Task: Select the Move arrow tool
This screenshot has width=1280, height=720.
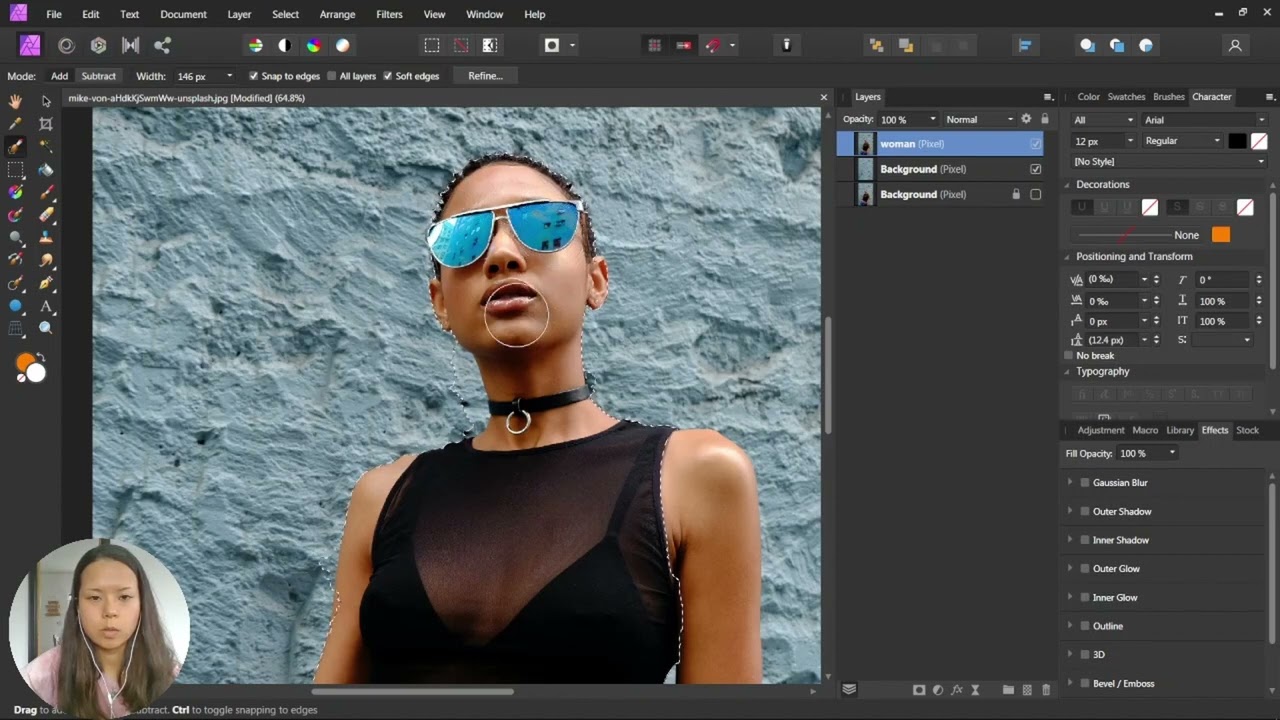Action: (x=46, y=101)
